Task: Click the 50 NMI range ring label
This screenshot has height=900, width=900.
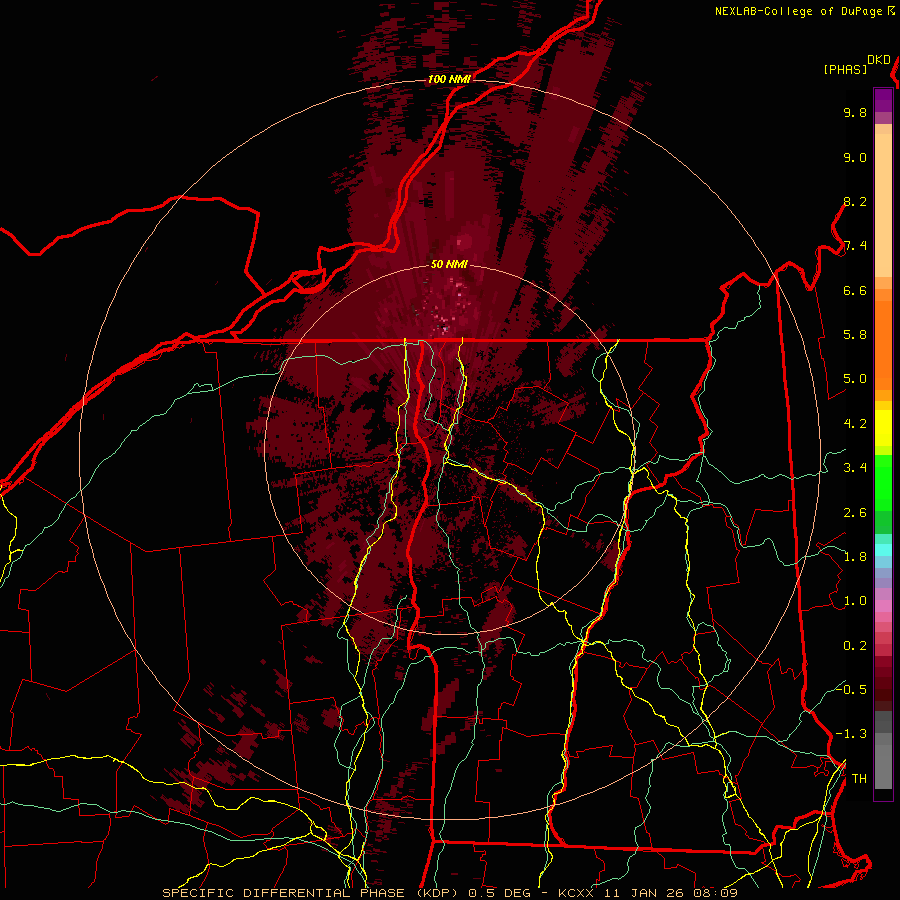Action: 449,264
